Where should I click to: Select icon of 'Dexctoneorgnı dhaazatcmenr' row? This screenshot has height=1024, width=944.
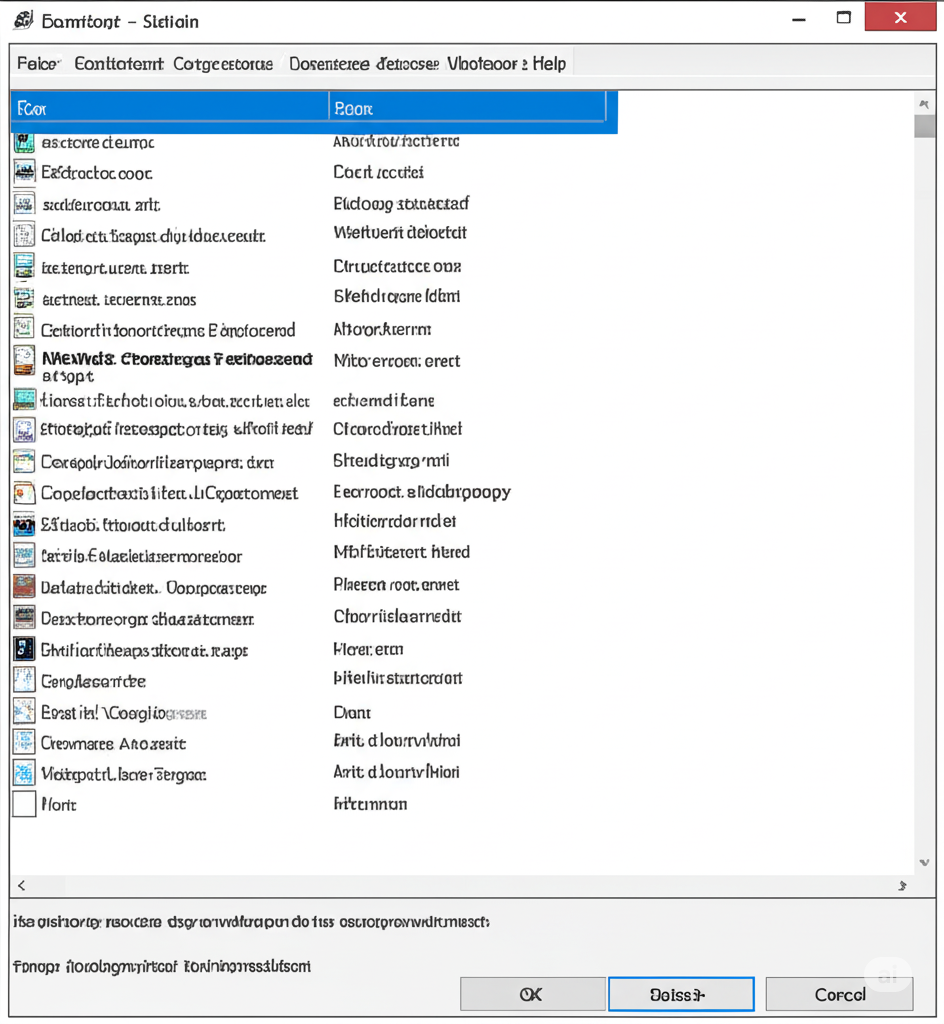(x=24, y=617)
